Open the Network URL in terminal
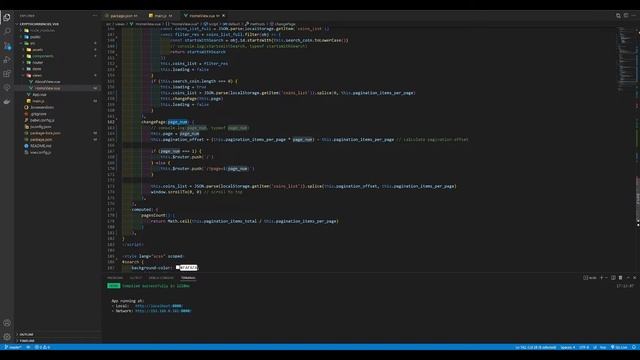 click(x=162, y=311)
